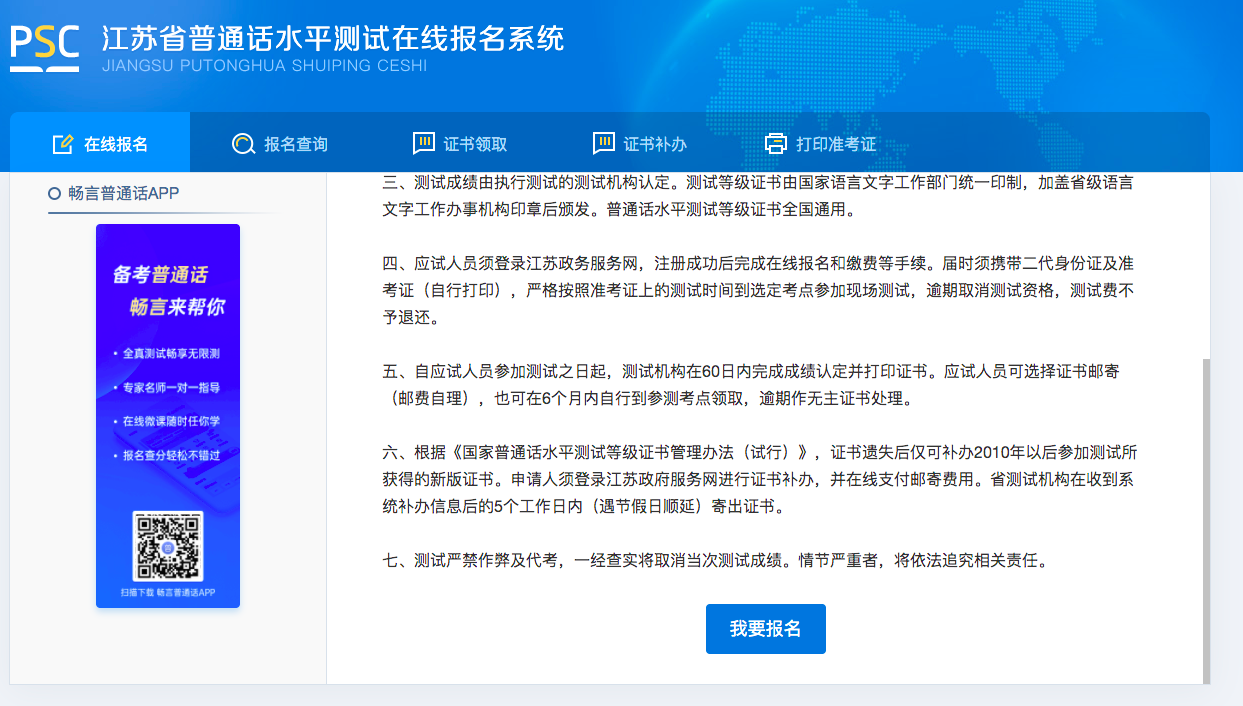Switch to the 报名查询 tab
The image size is (1243, 706).
(296, 144)
